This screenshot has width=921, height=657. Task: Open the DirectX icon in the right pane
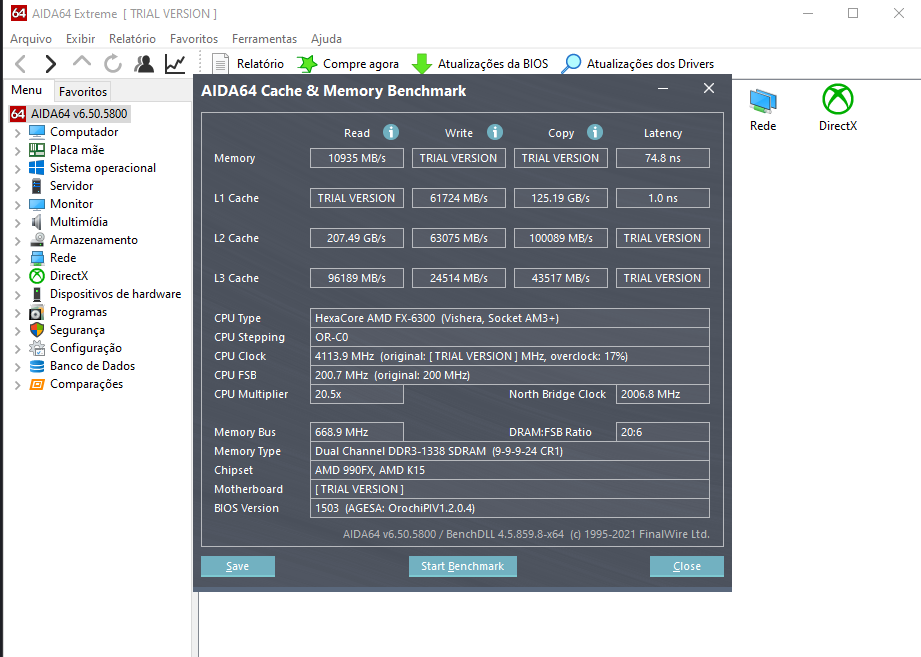[x=838, y=99]
